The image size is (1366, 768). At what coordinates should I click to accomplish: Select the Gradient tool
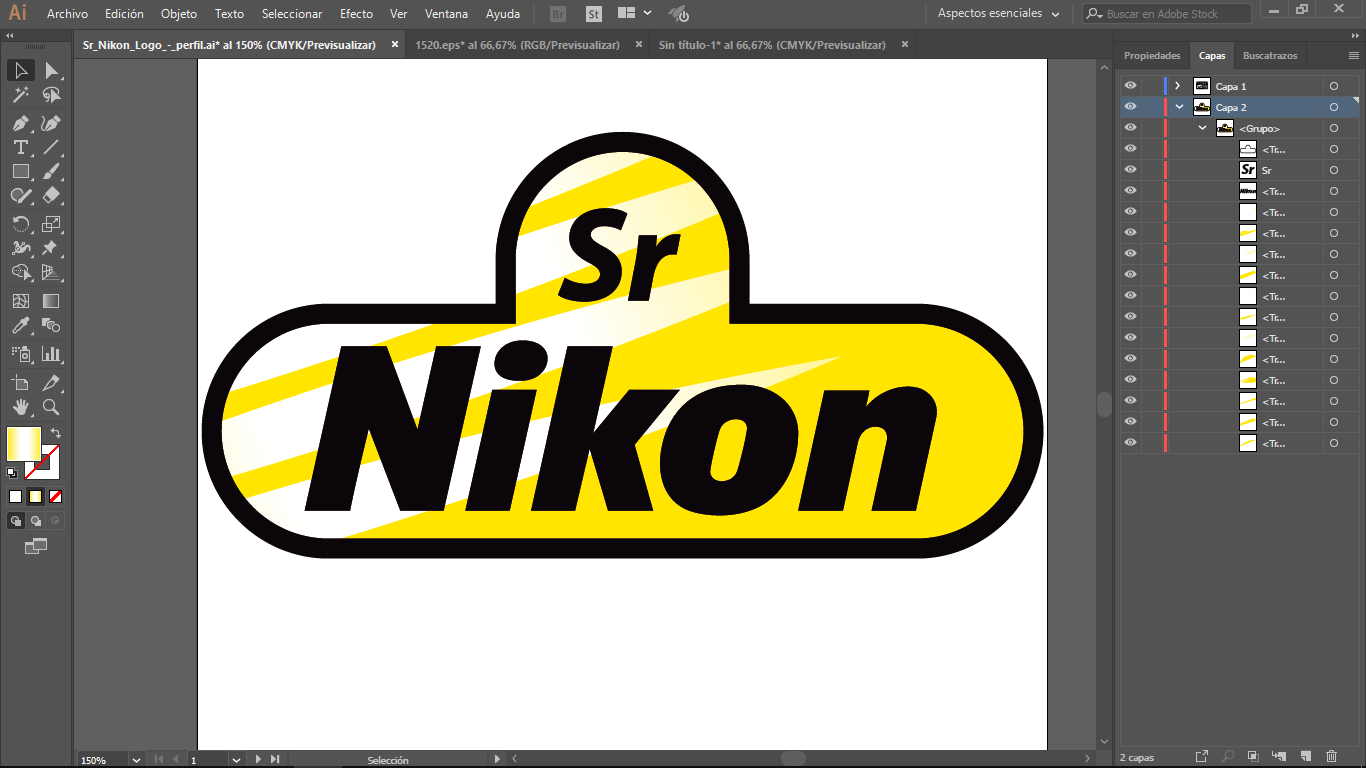(52, 301)
